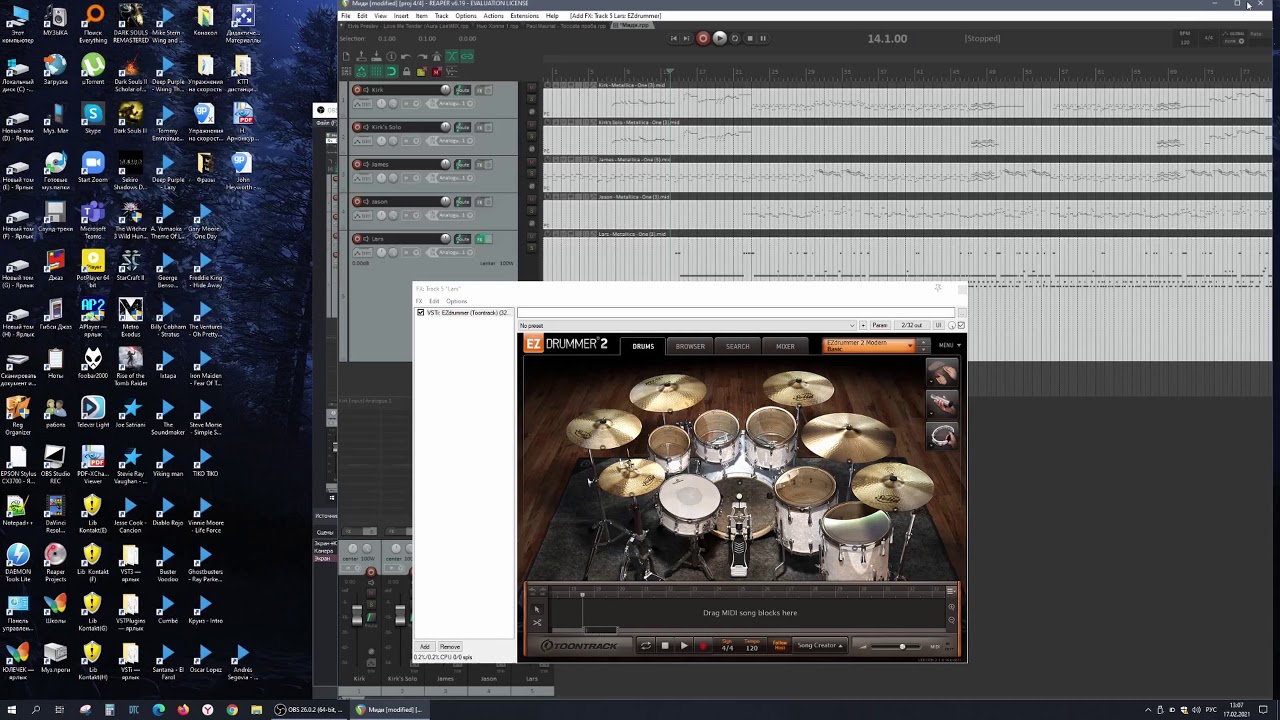Toggle the locking toolbar icon
Screen dimensions: 1280x720
(406, 71)
